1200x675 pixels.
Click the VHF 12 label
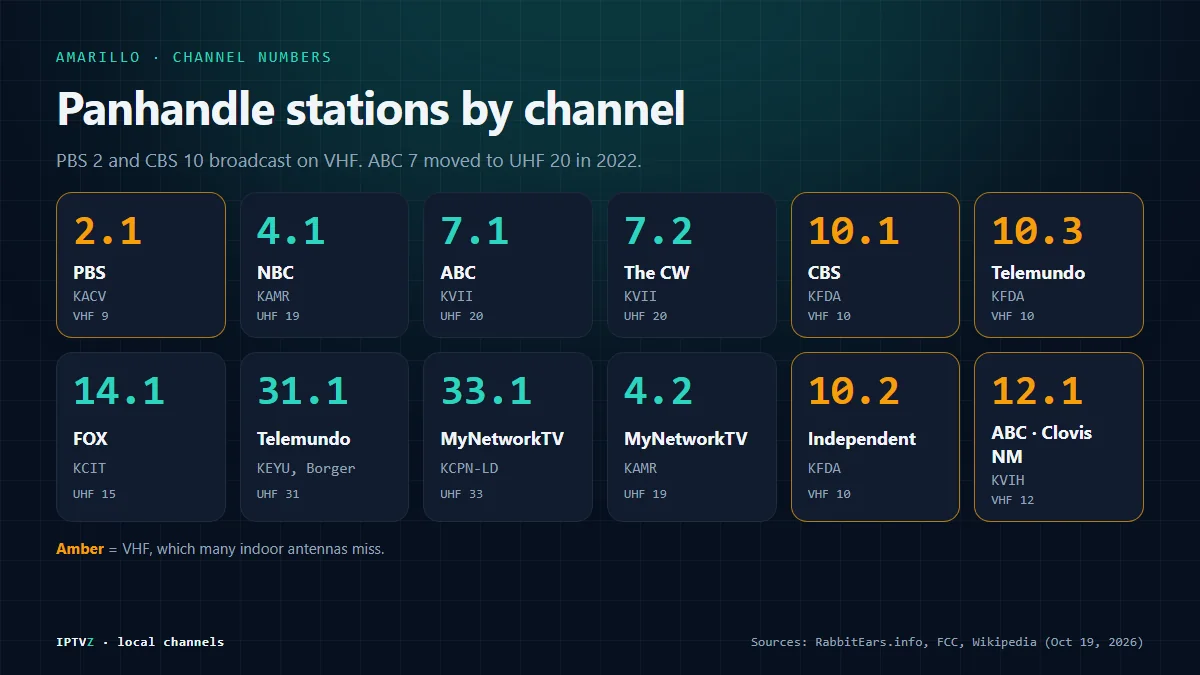click(x=1013, y=500)
